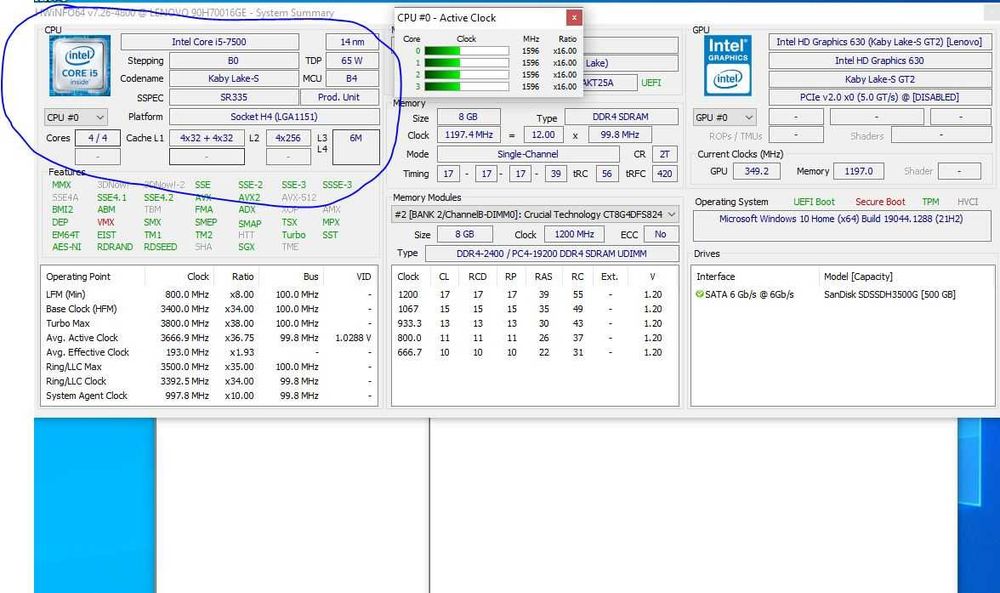1000x593 pixels.
Task: Click the Turbo Max operating point row
Action: click(x=209, y=323)
